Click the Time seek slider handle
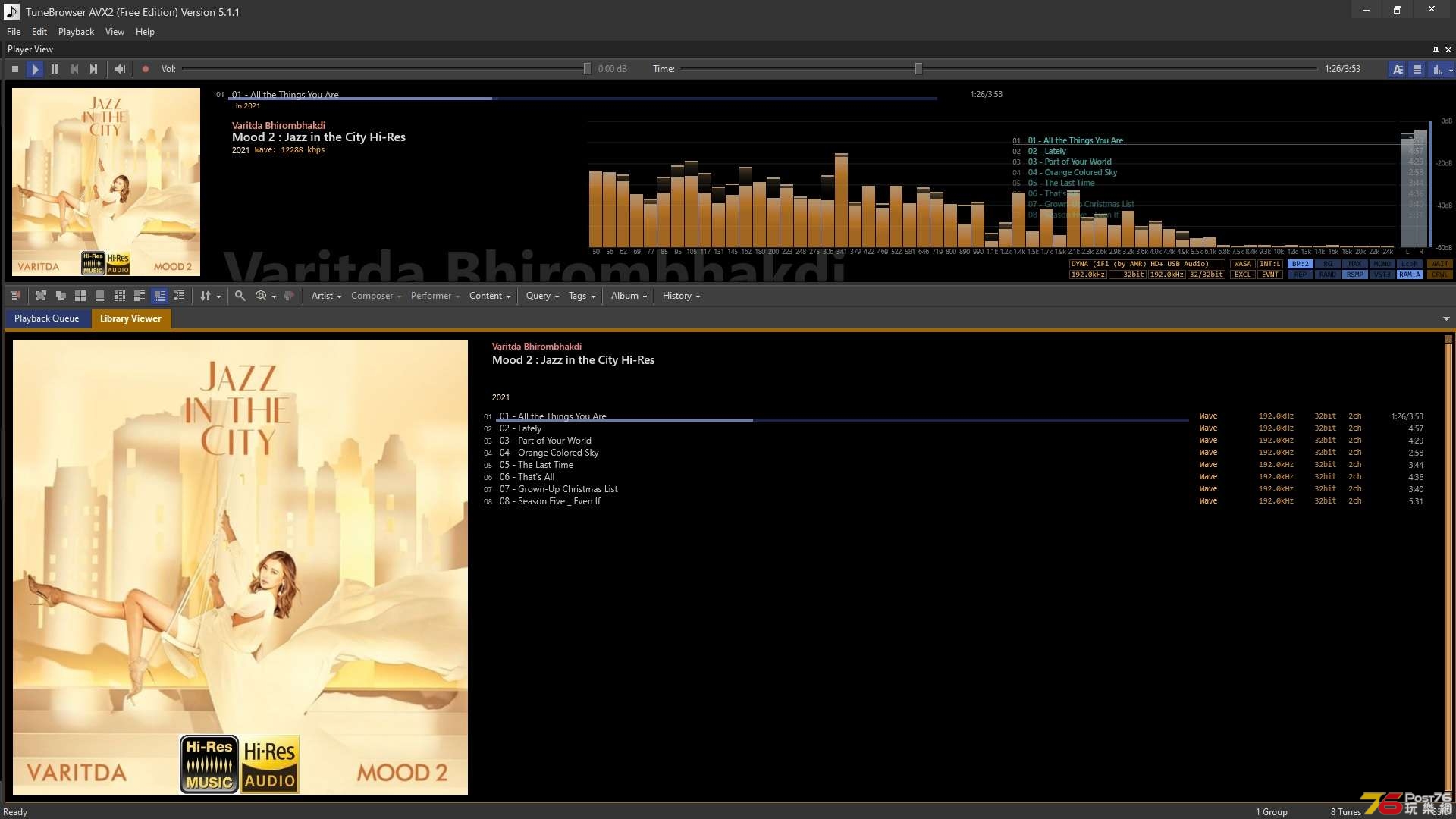 pos(918,69)
